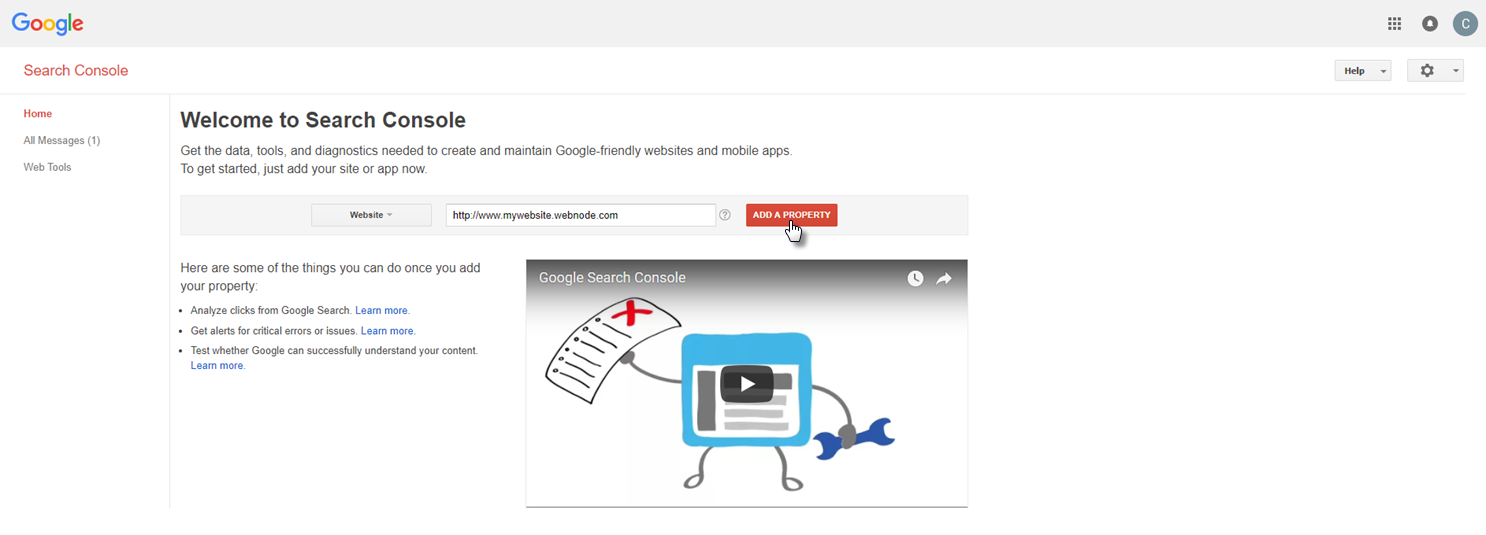Open the Search Console title link
The image size is (1486, 535).
coord(76,71)
